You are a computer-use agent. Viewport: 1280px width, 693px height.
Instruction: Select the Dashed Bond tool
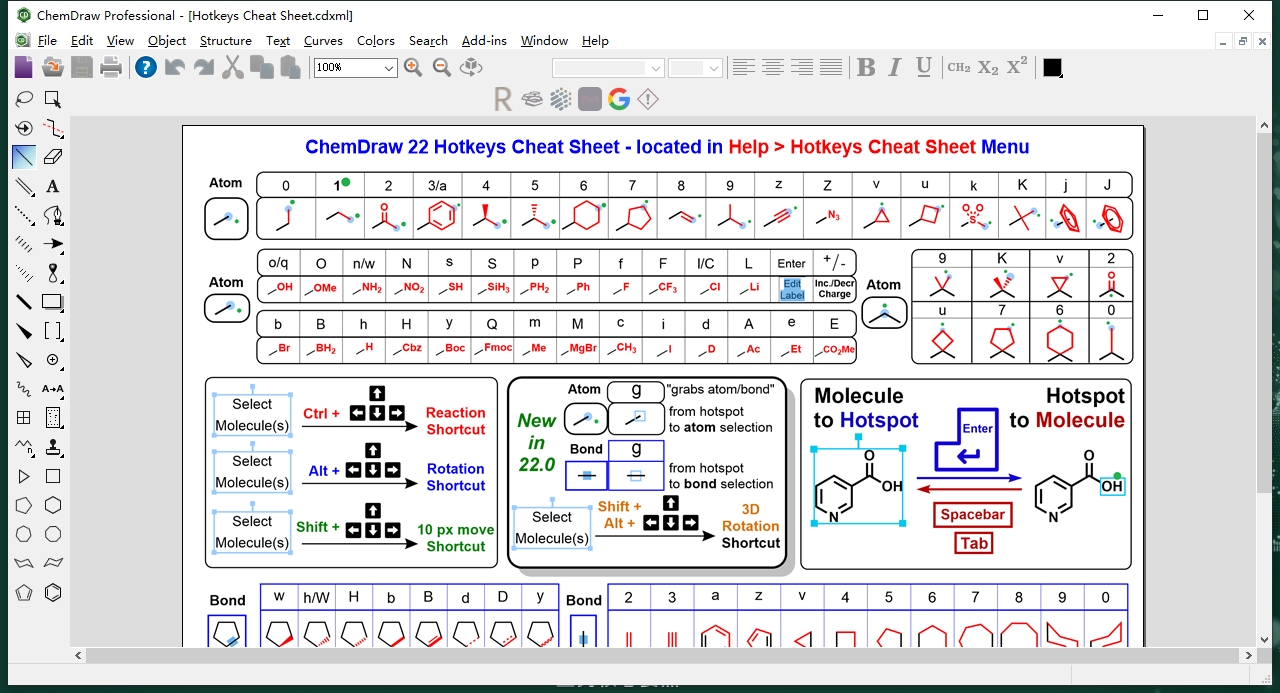pyautogui.click(x=24, y=215)
